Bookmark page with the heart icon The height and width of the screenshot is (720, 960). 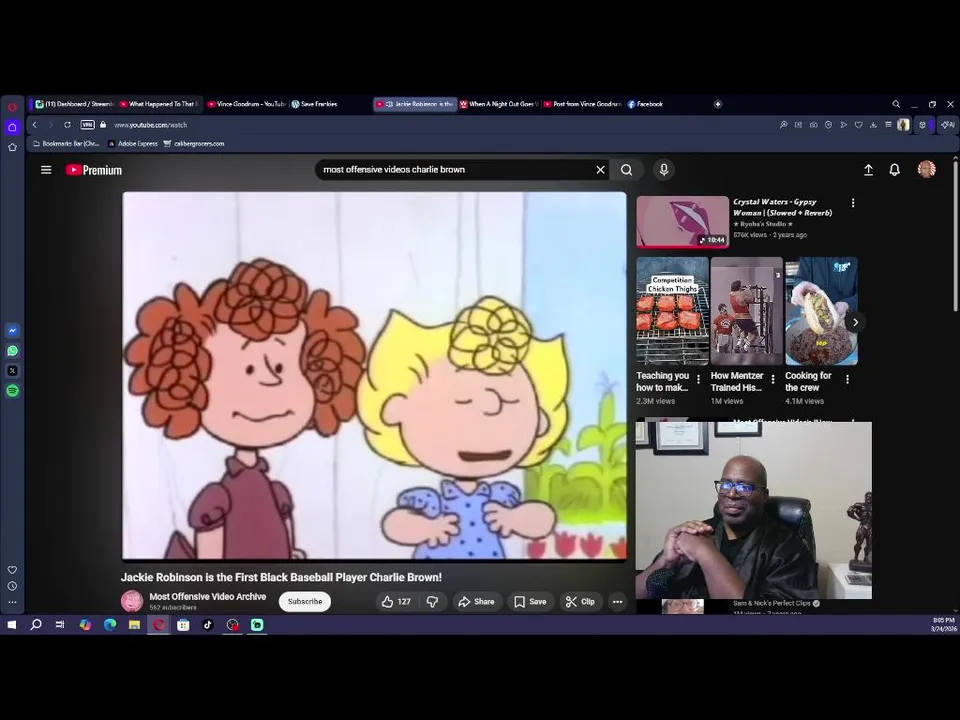click(x=858, y=125)
